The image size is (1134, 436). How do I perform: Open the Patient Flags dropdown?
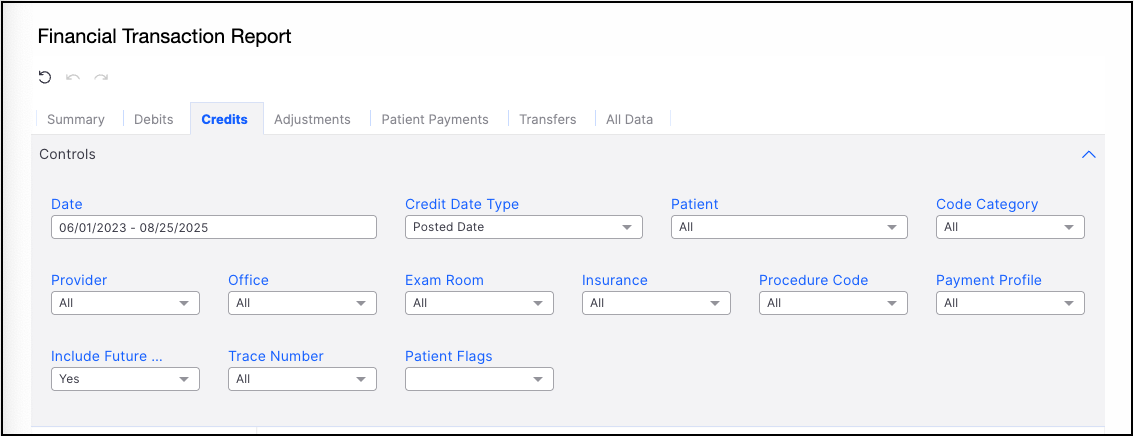(x=479, y=379)
